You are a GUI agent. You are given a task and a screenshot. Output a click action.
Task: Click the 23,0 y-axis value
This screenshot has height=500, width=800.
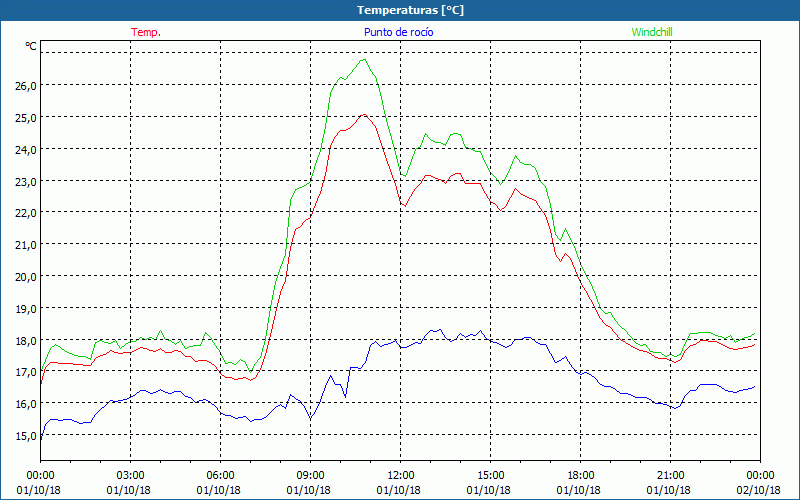point(26,181)
